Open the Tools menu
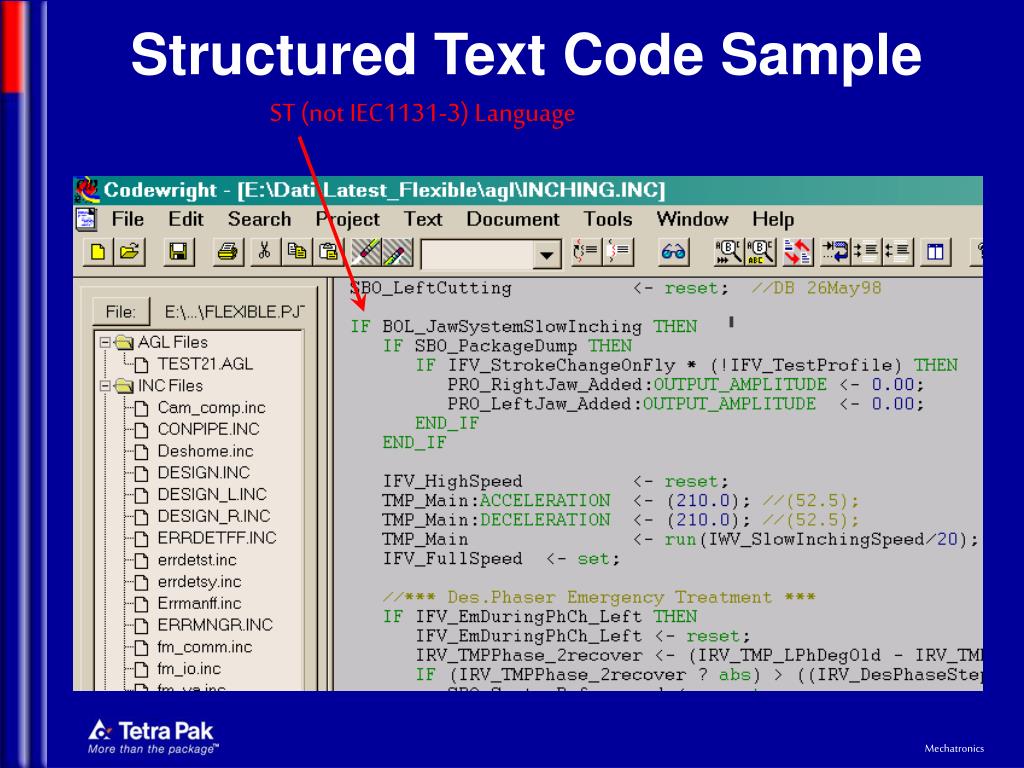Image resolution: width=1024 pixels, height=768 pixels. tap(608, 219)
